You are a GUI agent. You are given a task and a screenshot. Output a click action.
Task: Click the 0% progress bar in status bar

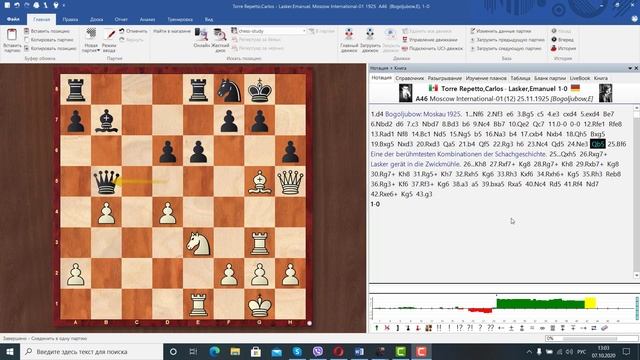(x=591, y=338)
